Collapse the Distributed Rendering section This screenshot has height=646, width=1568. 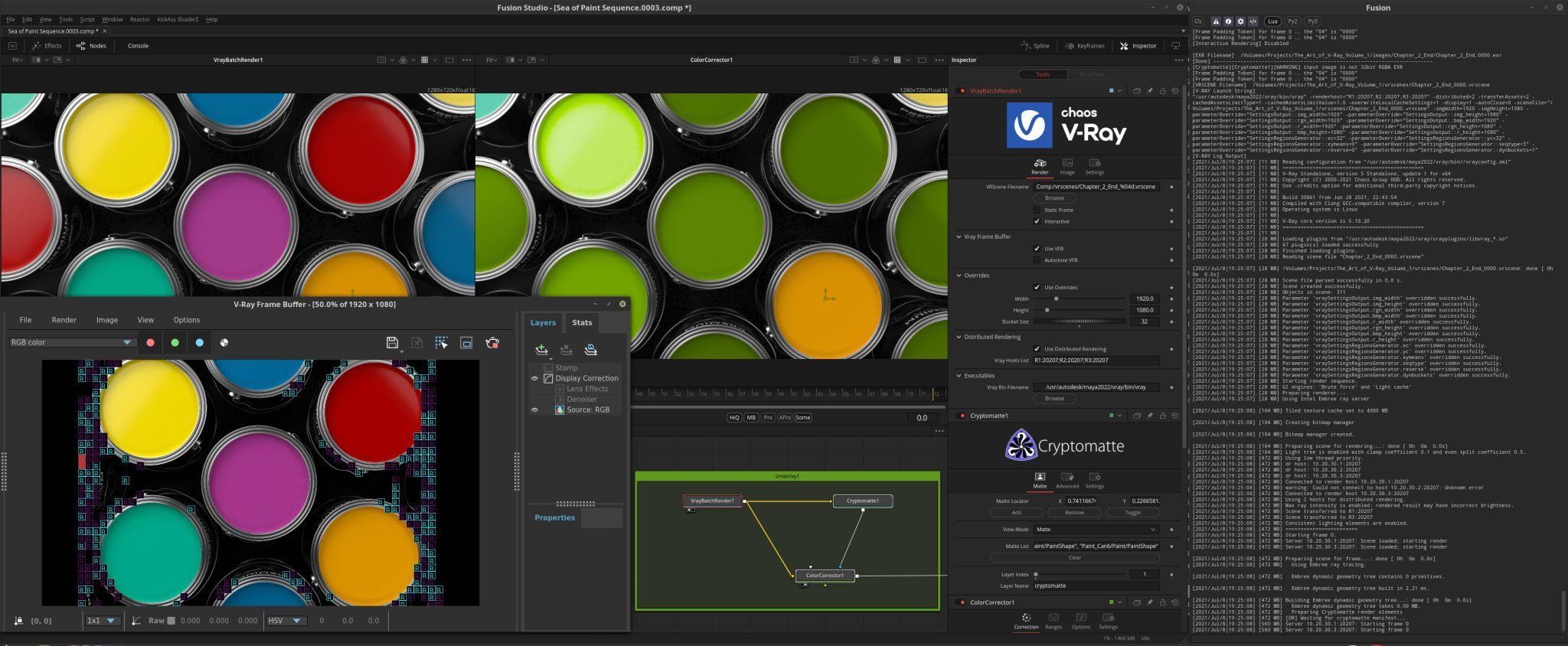pos(959,337)
